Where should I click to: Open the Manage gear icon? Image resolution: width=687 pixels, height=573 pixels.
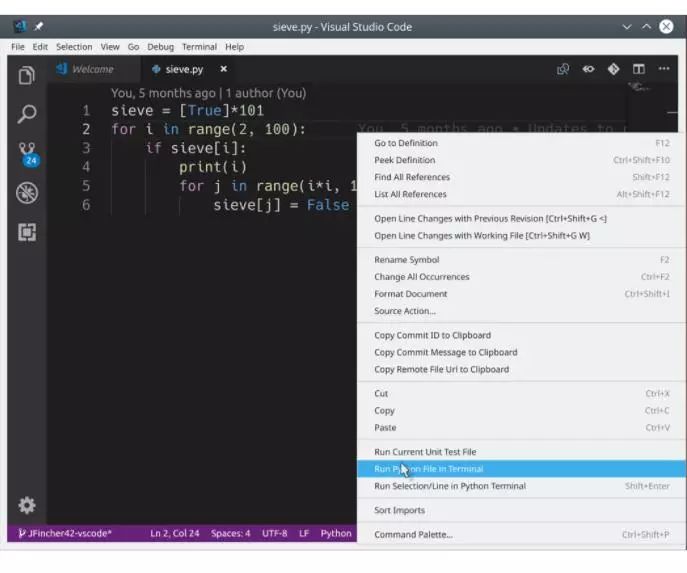pos(27,505)
